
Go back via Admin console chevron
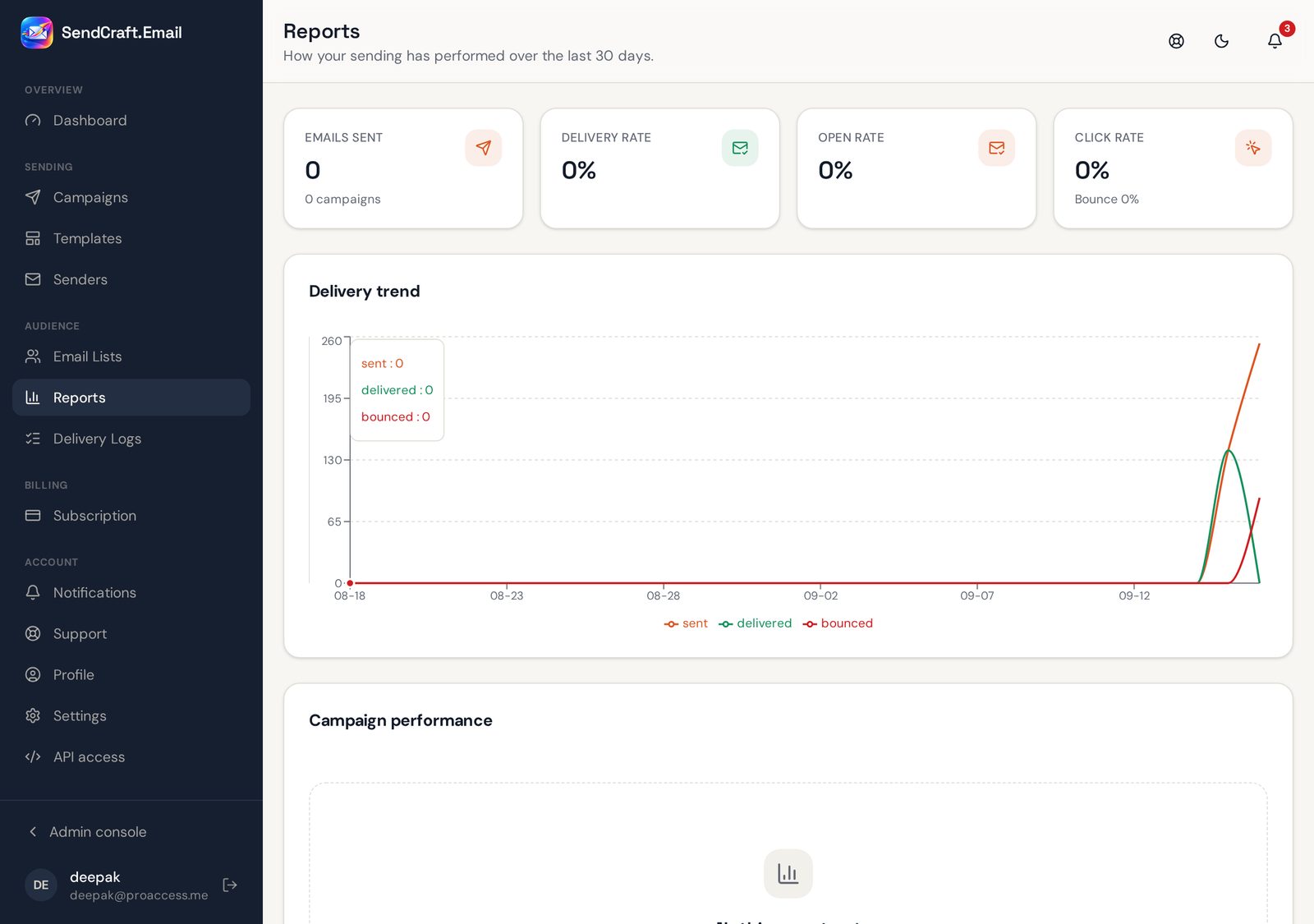click(x=33, y=832)
